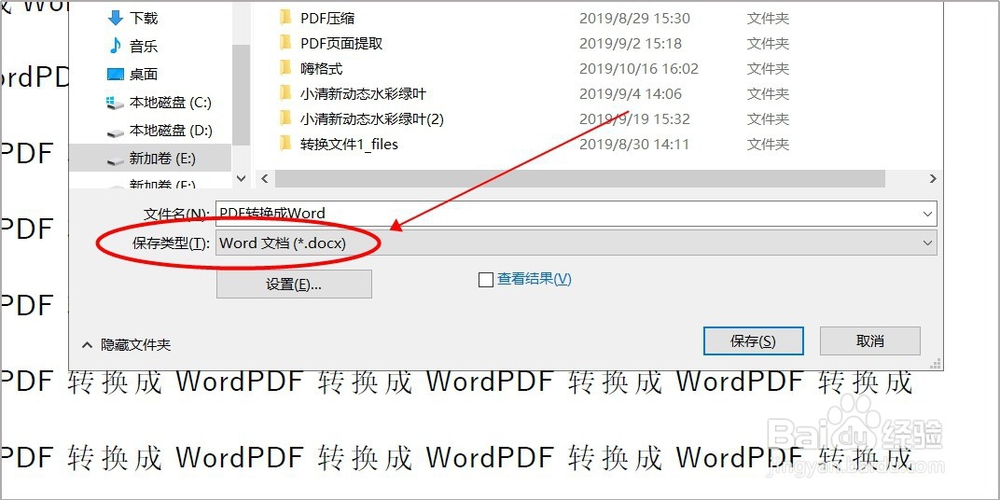Click the date 2019/10/16 16:02
1000x500 pixels.
pos(639,69)
